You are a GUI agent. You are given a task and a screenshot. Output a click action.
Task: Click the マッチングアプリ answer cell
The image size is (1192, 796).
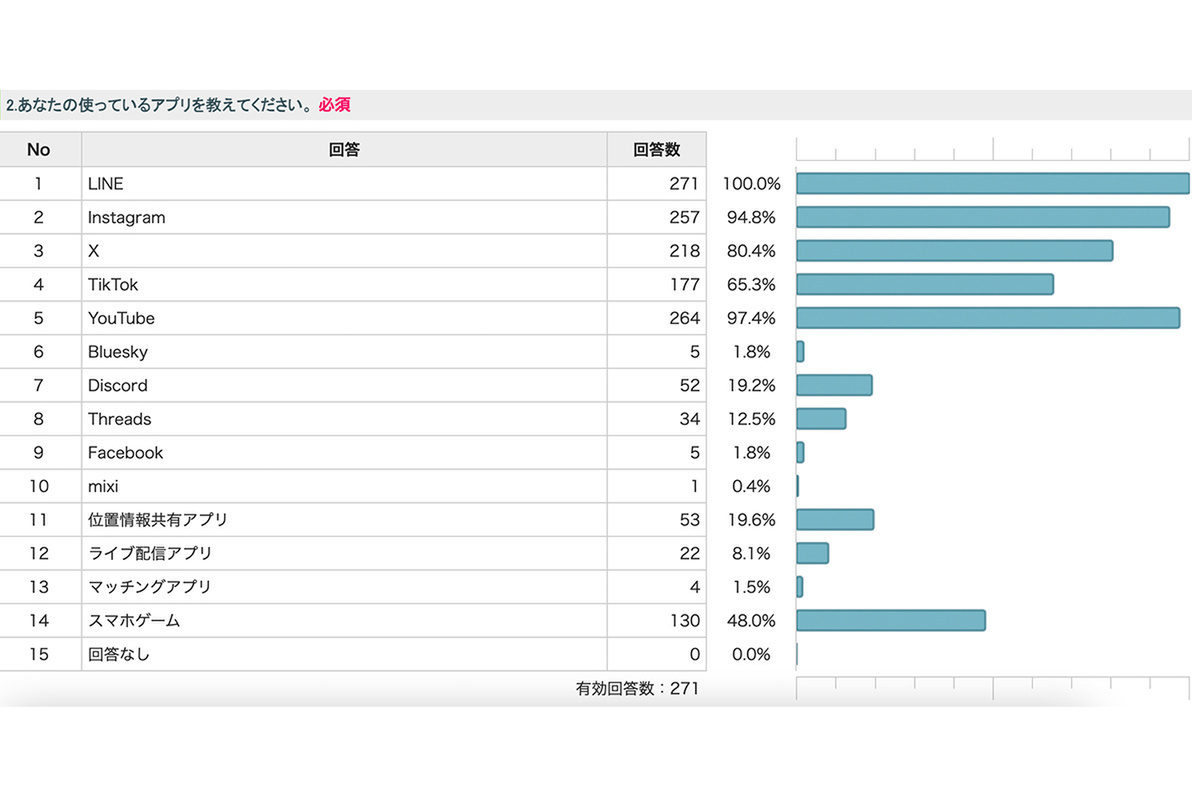tap(150, 587)
